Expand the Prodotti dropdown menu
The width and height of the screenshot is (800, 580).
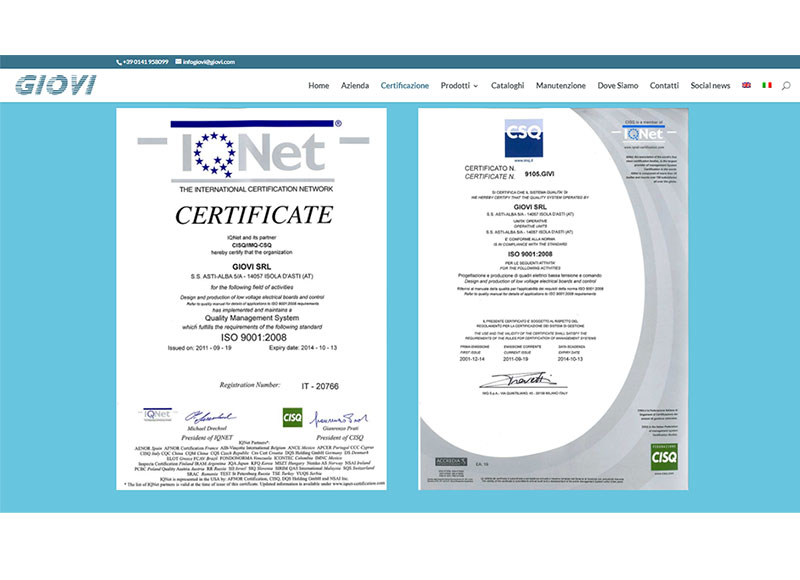point(459,86)
